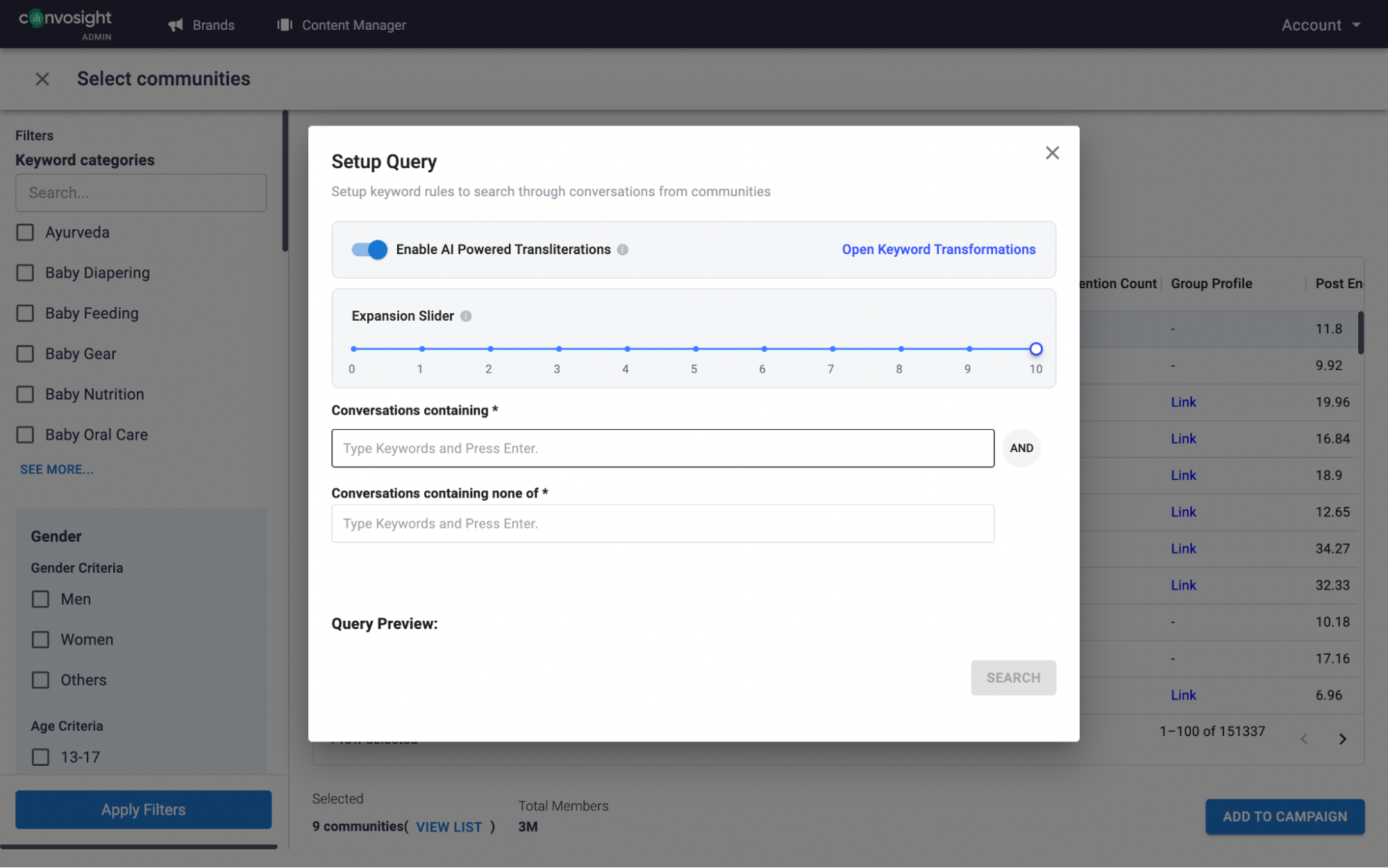Viewport: 1388px width, 868px height.
Task: Expand keyword categories with SEE MORE
Action: coord(56,469)
